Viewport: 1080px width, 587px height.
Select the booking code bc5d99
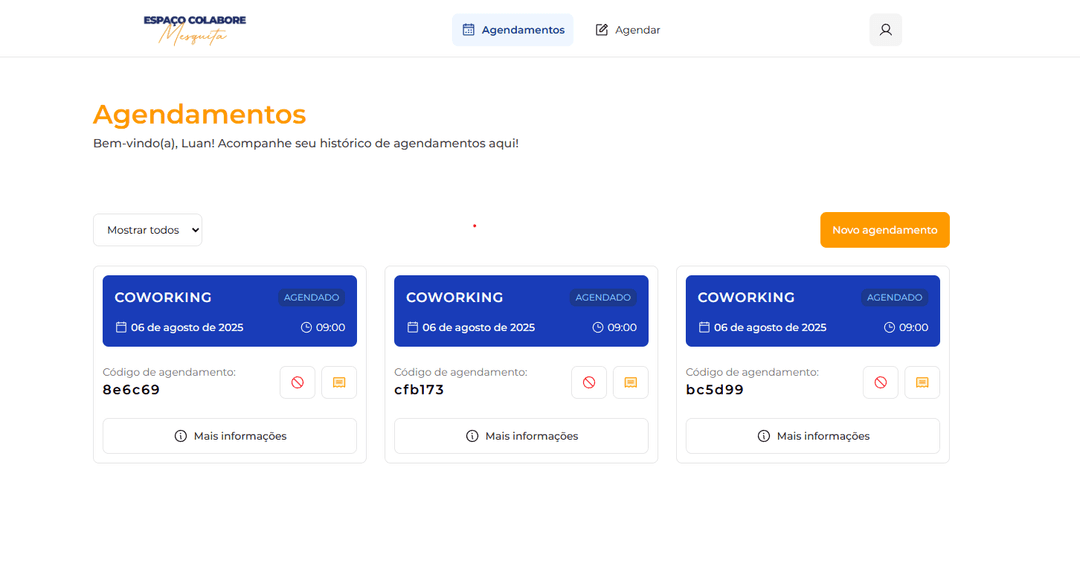[714, 390]
